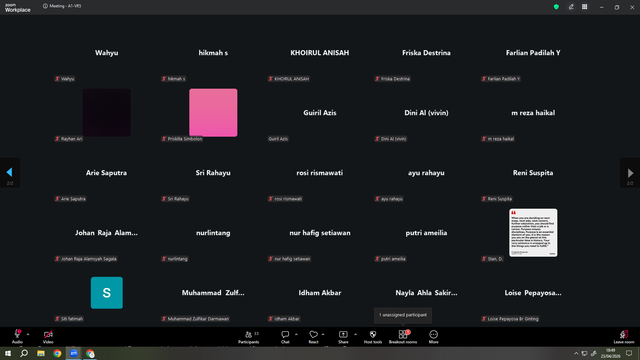Expand audio options arrow beside Audio
The height and width of the screenshot is (360, 640).
(x=28, y=334)
